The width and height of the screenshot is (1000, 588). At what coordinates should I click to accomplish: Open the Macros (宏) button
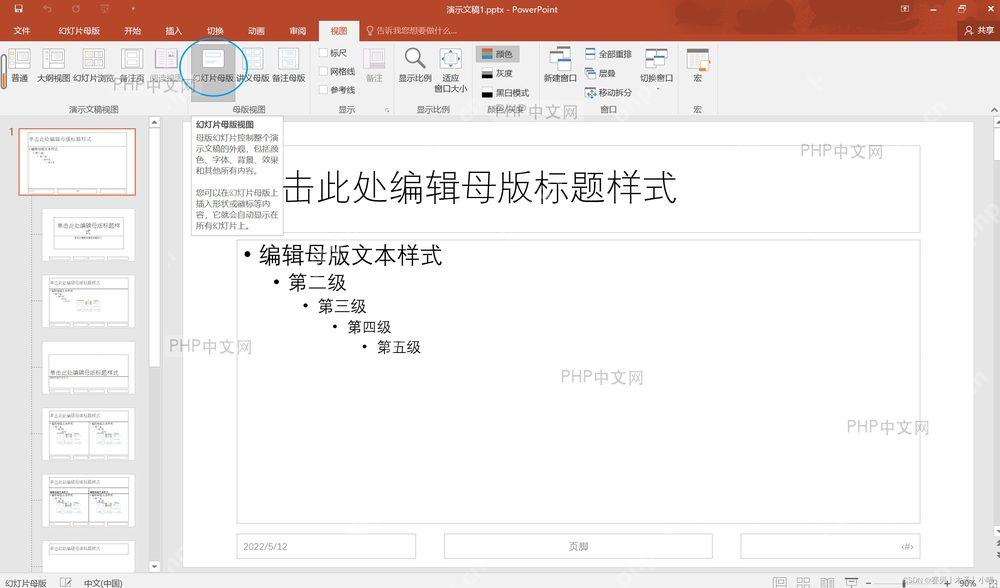697,66
